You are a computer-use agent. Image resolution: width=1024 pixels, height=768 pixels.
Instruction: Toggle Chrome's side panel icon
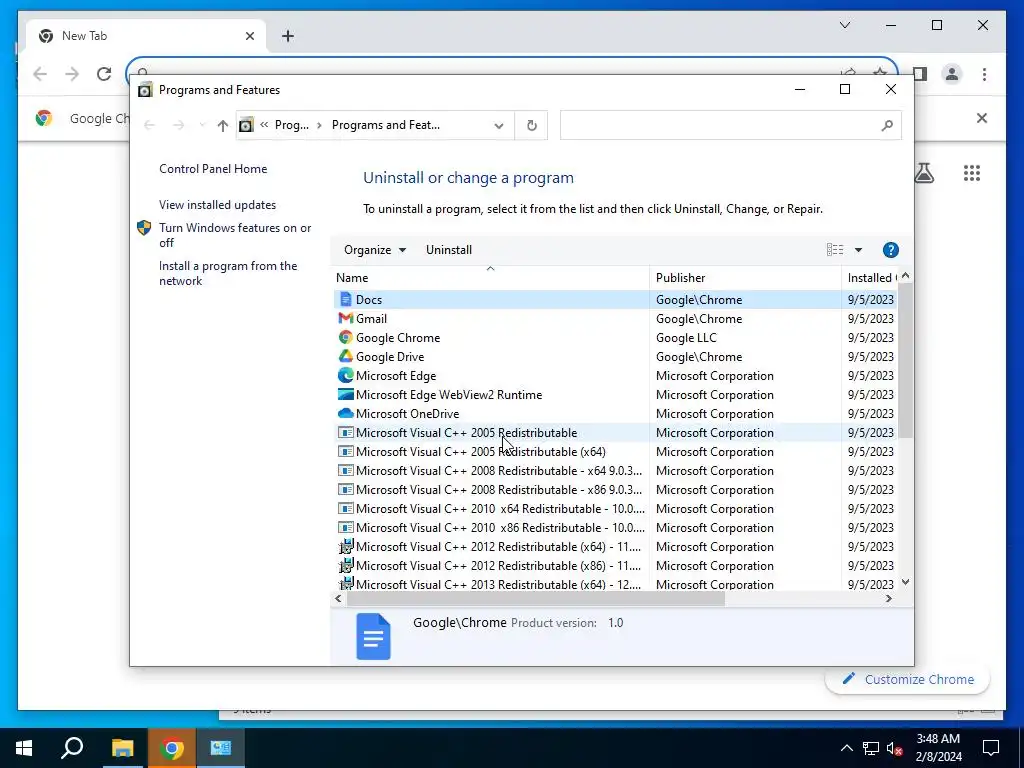pyautogui.click(x=920, y=74)
